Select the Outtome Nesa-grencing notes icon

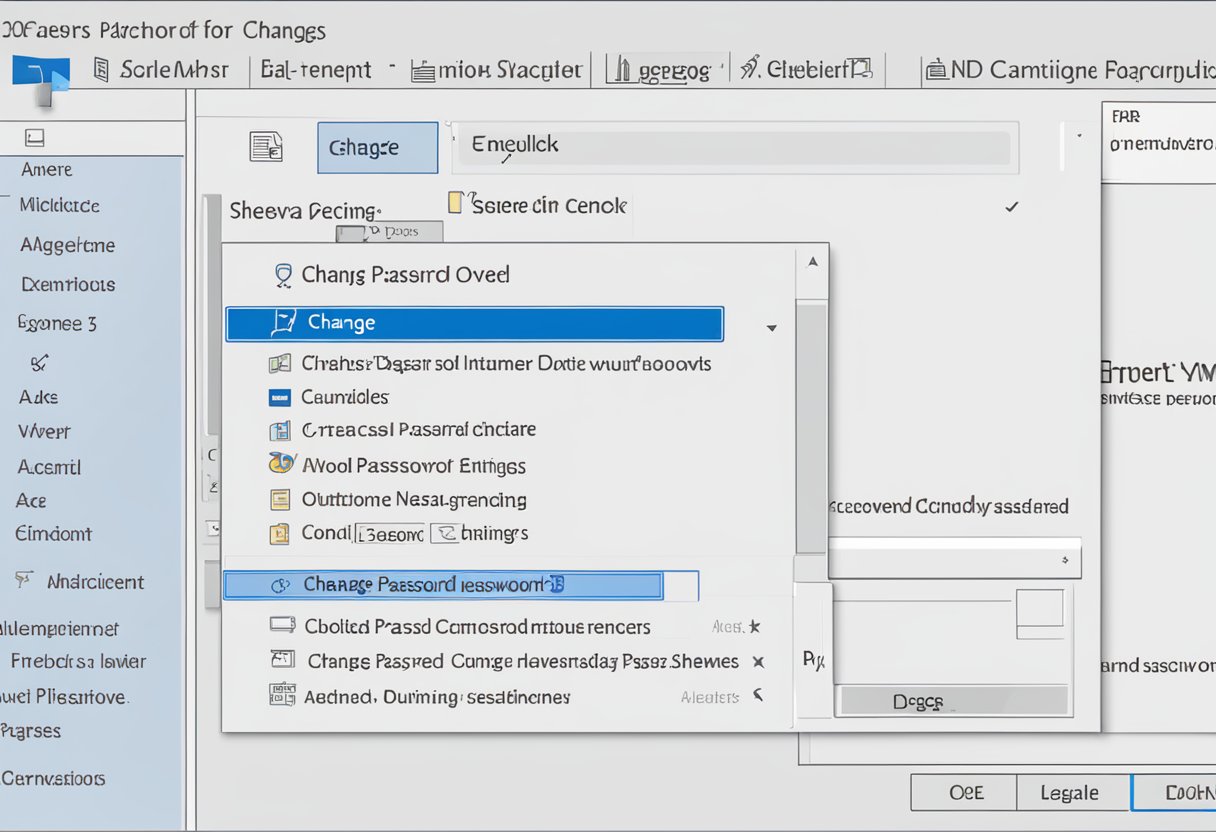pos(281,498)
